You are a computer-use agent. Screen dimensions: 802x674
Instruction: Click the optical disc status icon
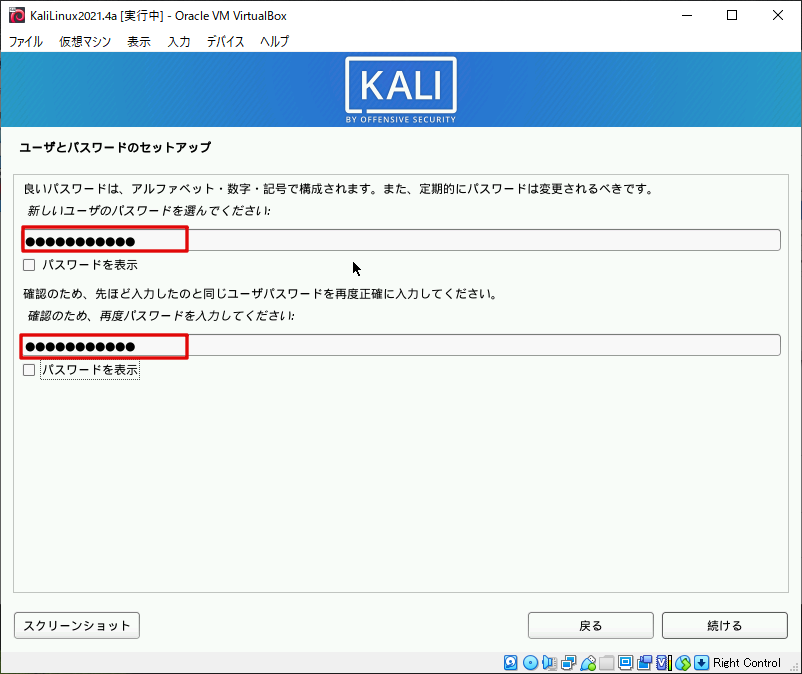(530, 663)
